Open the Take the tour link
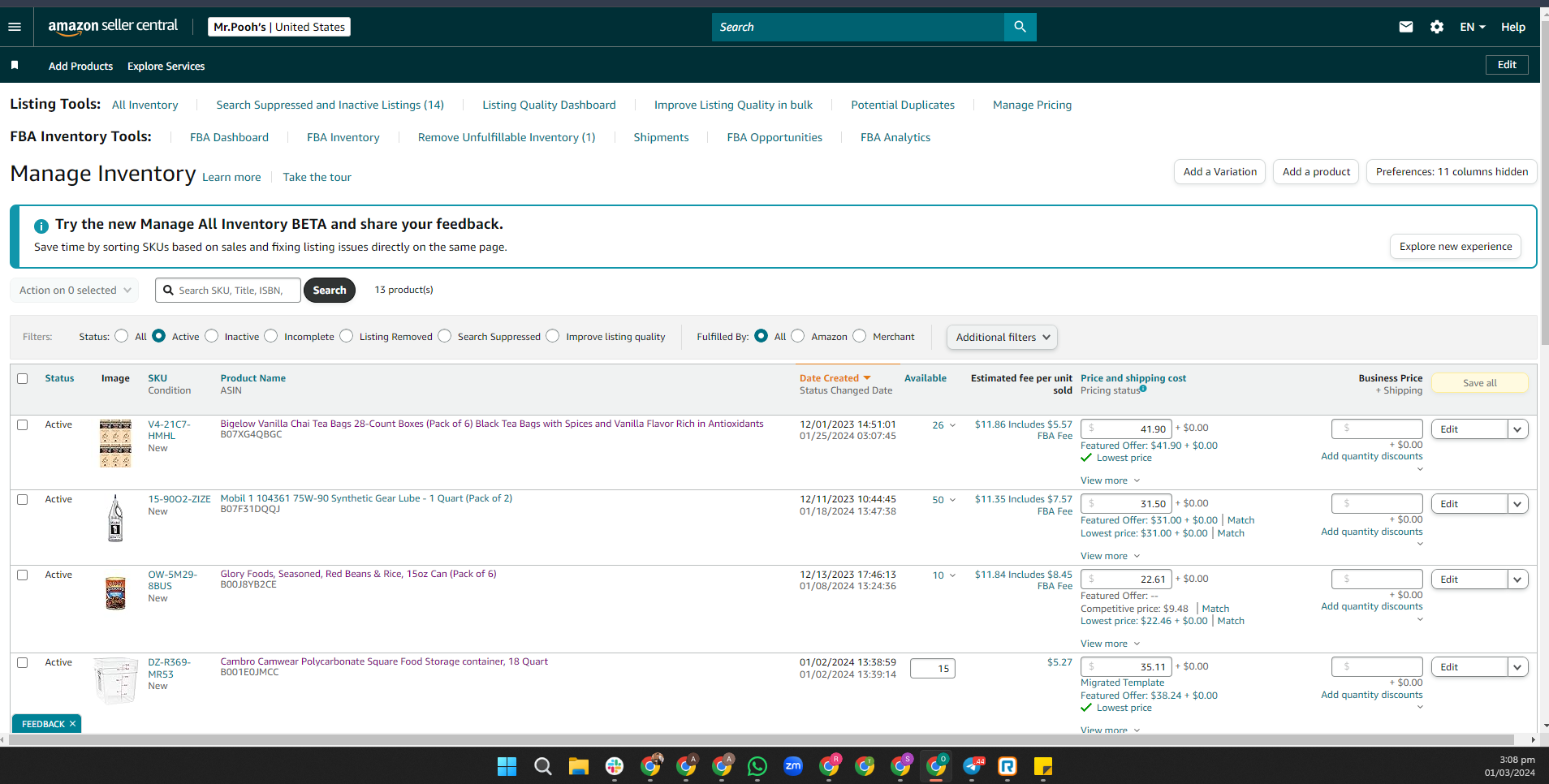1549x784 pixels. (x=317, y=177)
